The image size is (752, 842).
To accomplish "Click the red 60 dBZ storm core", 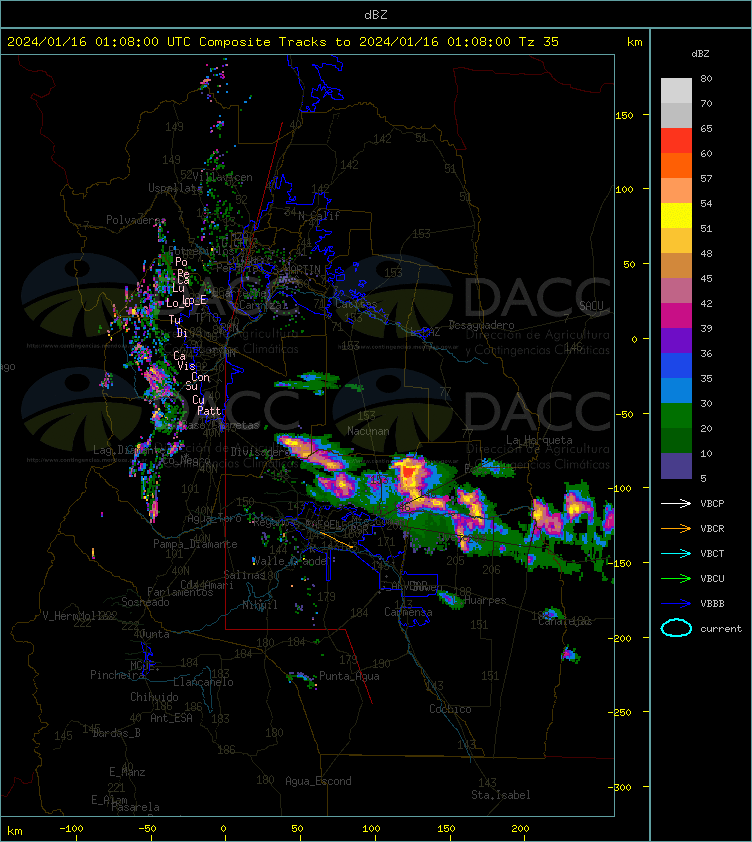I will tap(409, 472).
